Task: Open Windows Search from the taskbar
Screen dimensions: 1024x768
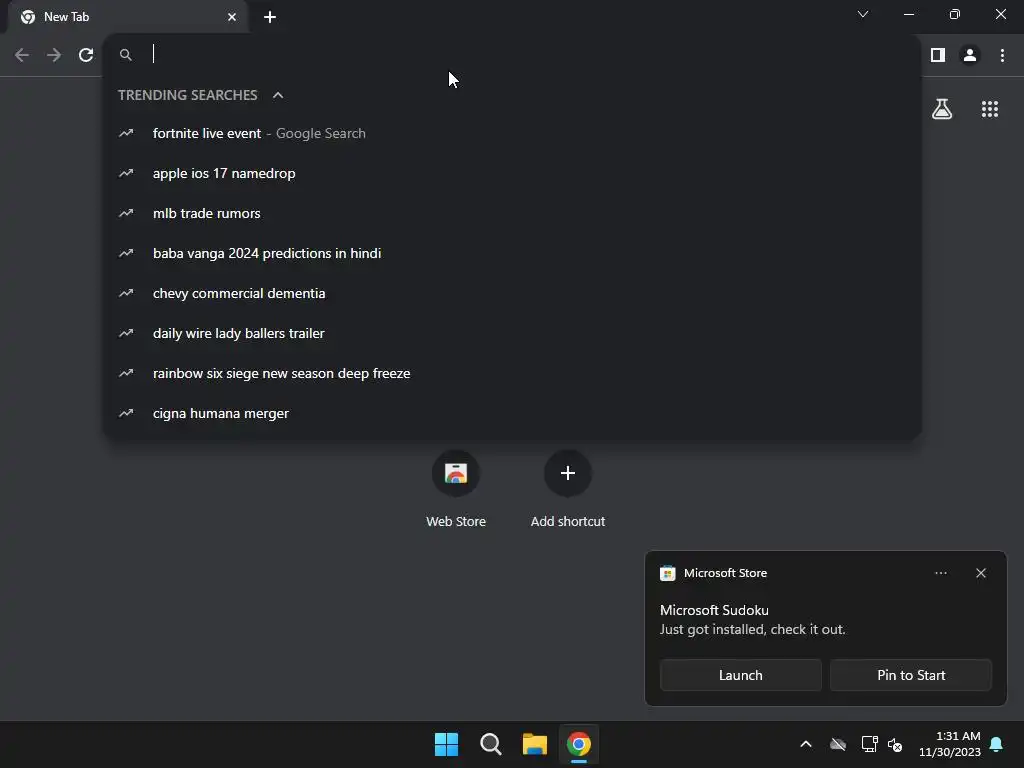Action: click(x=490, y=744)
